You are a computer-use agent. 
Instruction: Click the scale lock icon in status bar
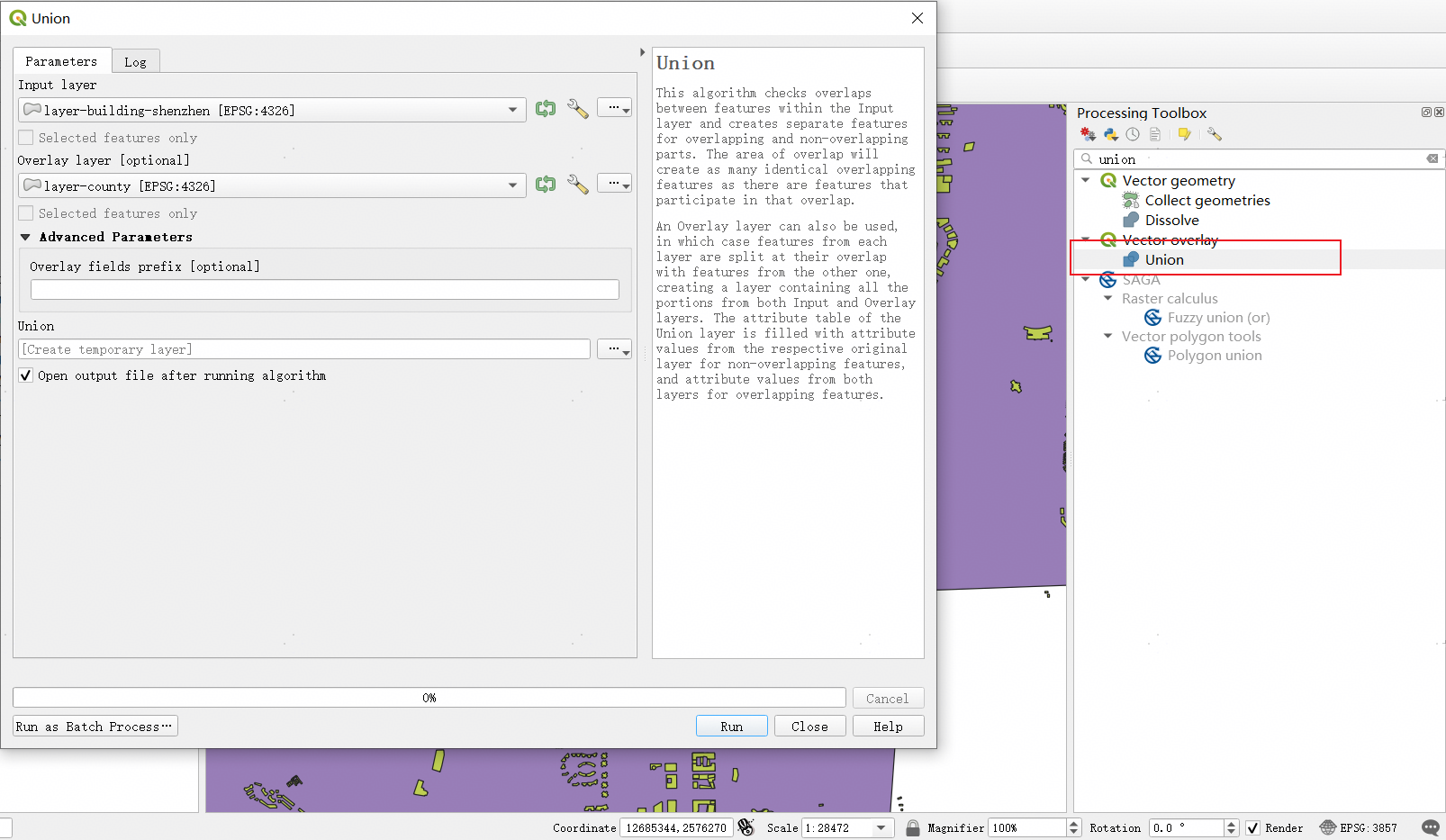913,827
